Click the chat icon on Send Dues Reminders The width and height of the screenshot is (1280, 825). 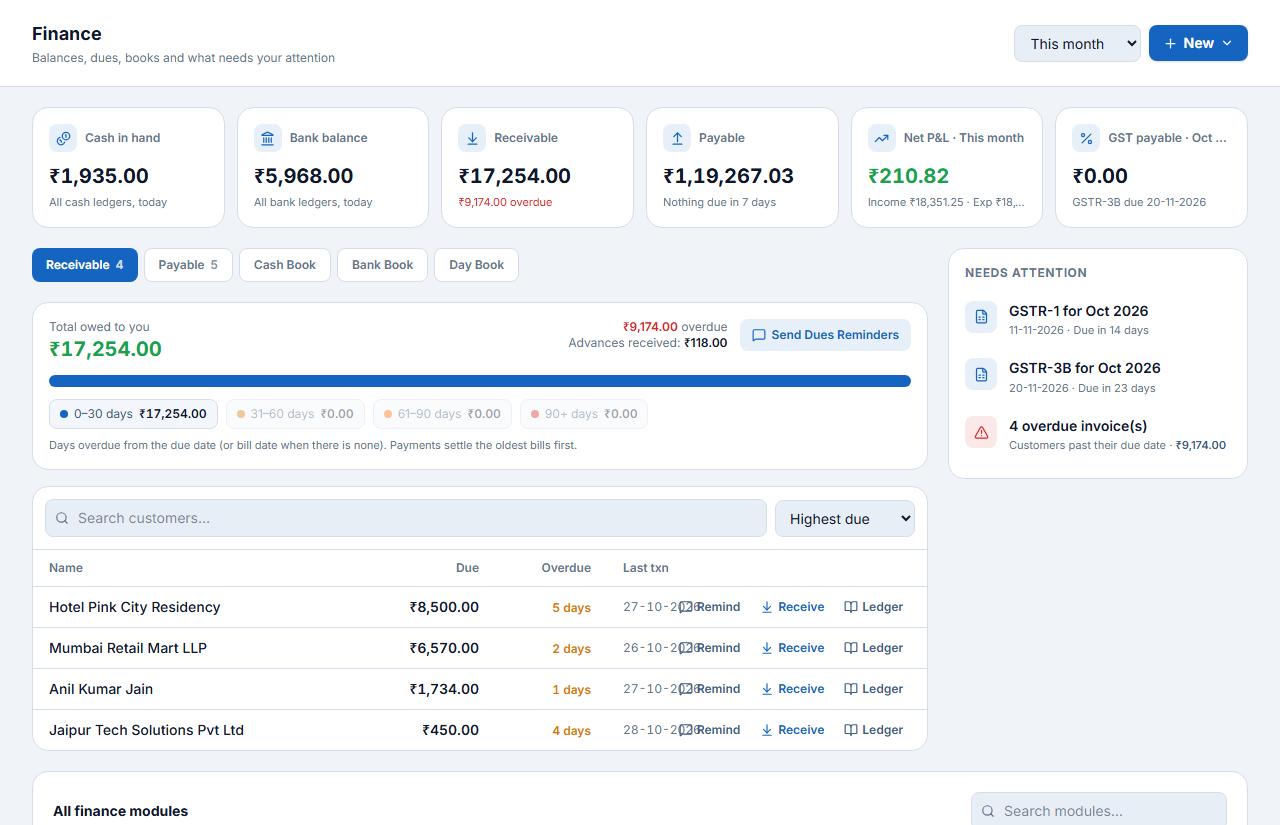pyautogui.click(x=759, y=335)
